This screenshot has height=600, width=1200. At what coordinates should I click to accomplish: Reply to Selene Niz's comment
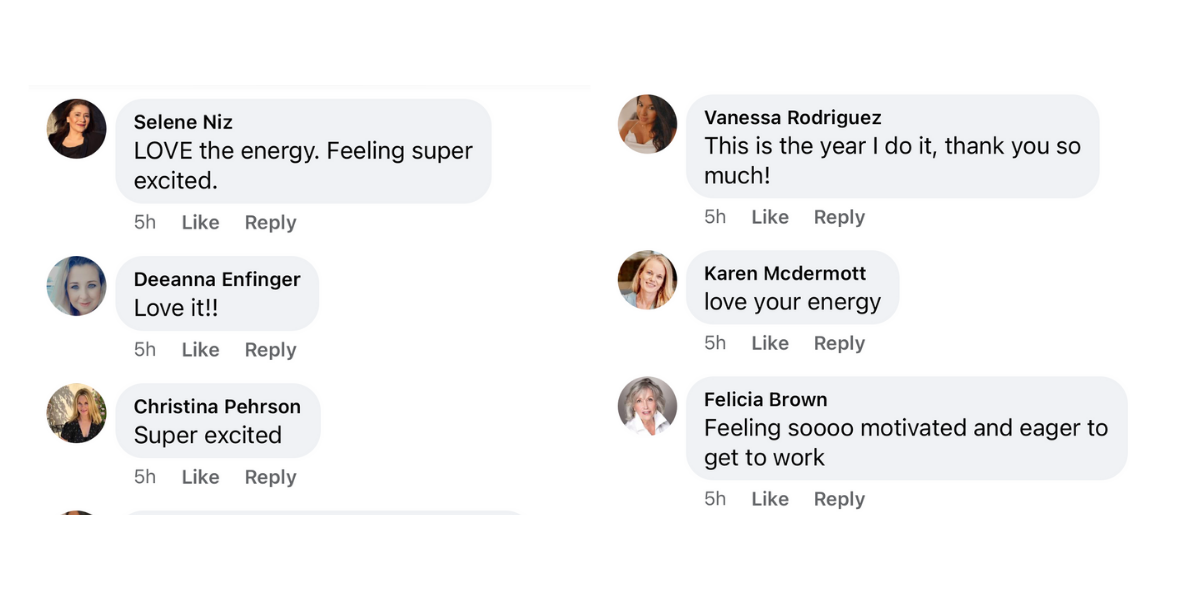point(270,223)
